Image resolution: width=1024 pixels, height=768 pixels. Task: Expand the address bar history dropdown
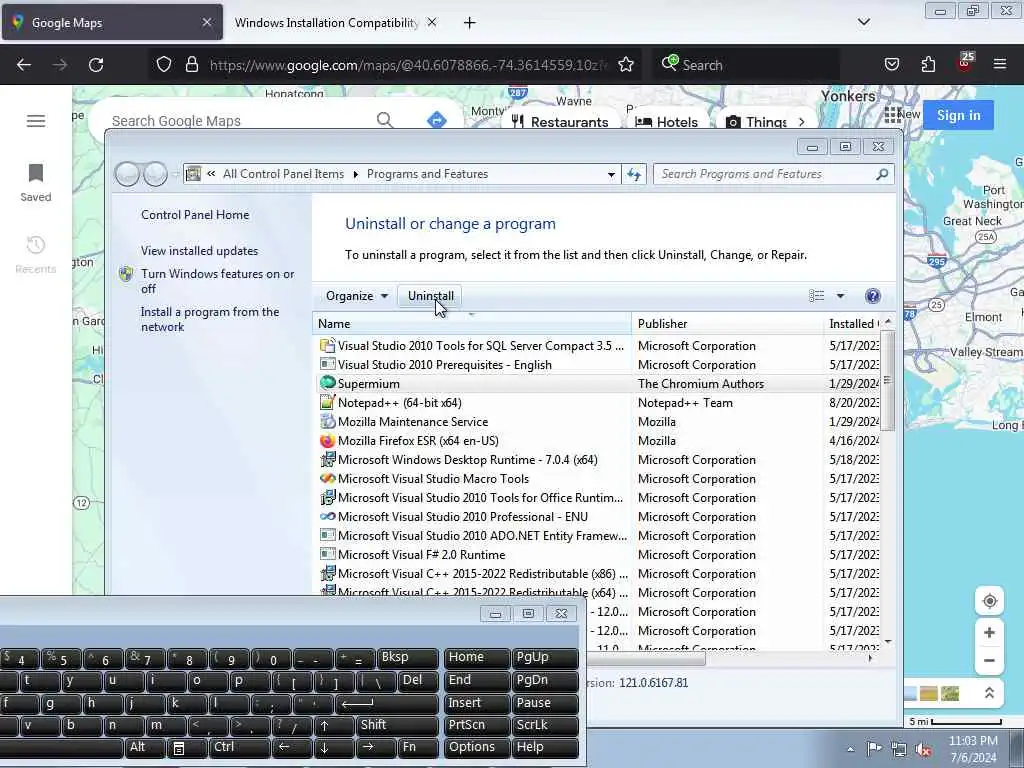pos(611,174)
